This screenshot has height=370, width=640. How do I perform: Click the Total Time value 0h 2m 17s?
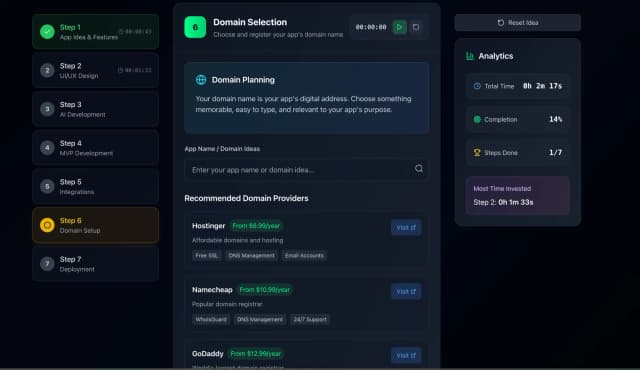[542, 86]
